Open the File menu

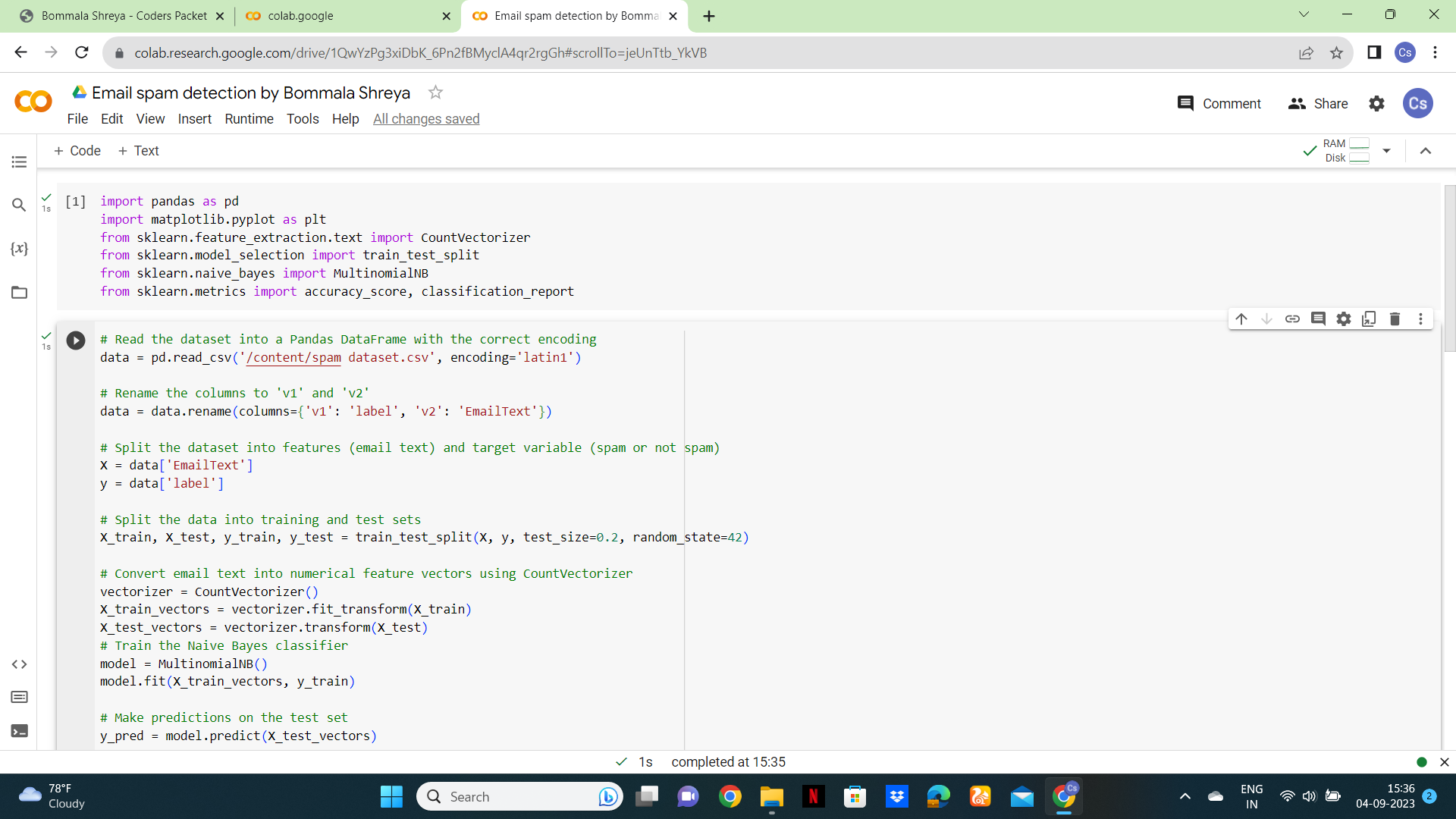tap(77, 119)
